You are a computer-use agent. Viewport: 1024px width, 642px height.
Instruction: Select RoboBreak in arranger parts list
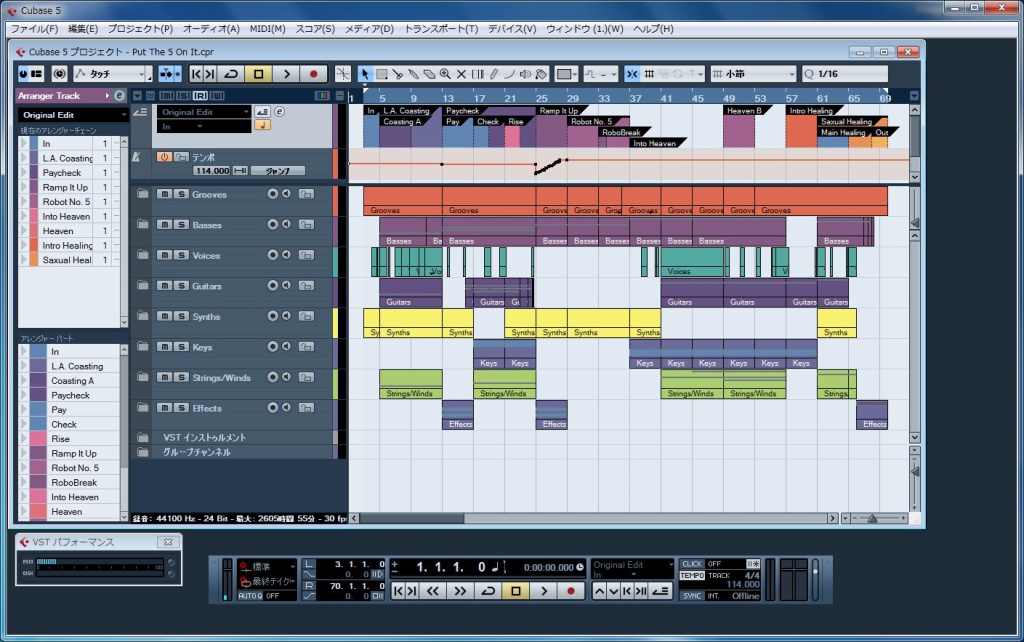(74, 483)
